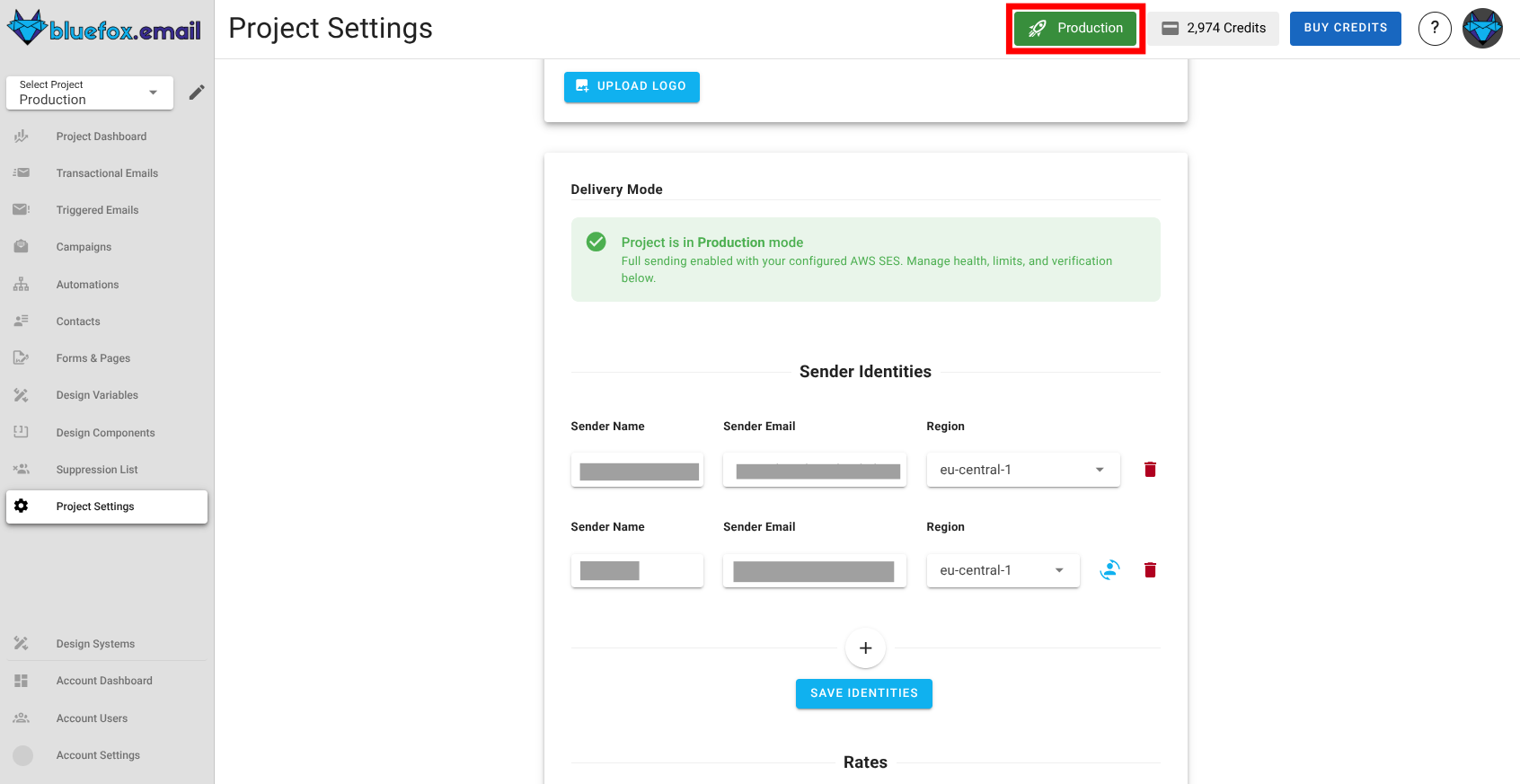Click the BUY CREDITS button

click(x=1345, y=28)
